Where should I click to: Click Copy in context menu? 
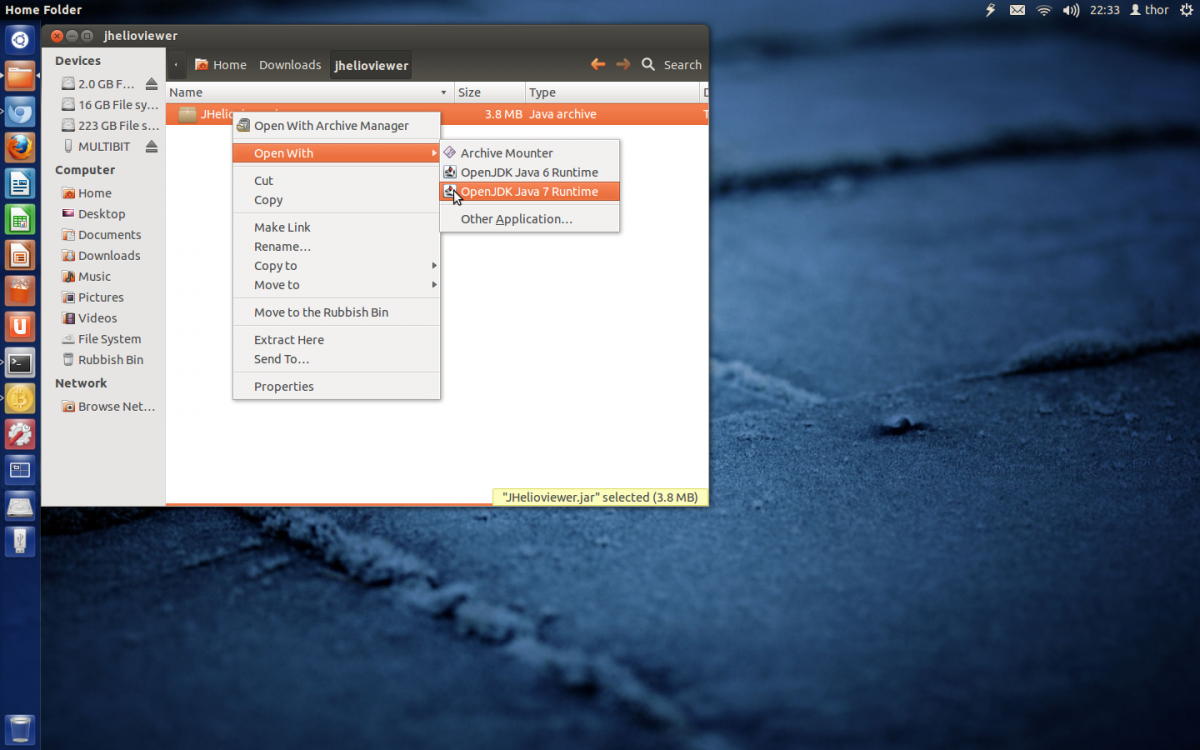tap(336, 200)
